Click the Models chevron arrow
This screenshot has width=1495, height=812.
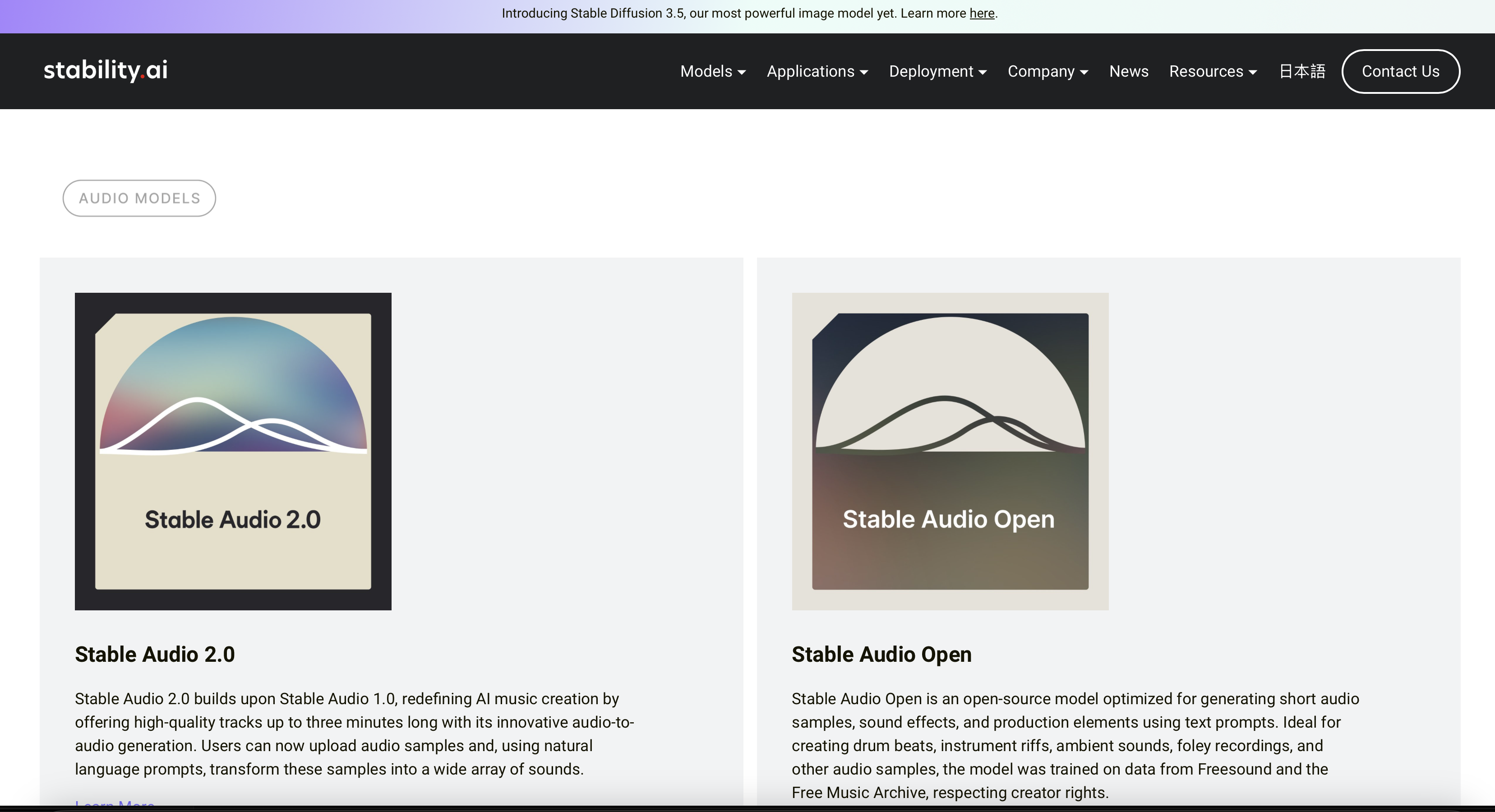(x=742, y=73)
